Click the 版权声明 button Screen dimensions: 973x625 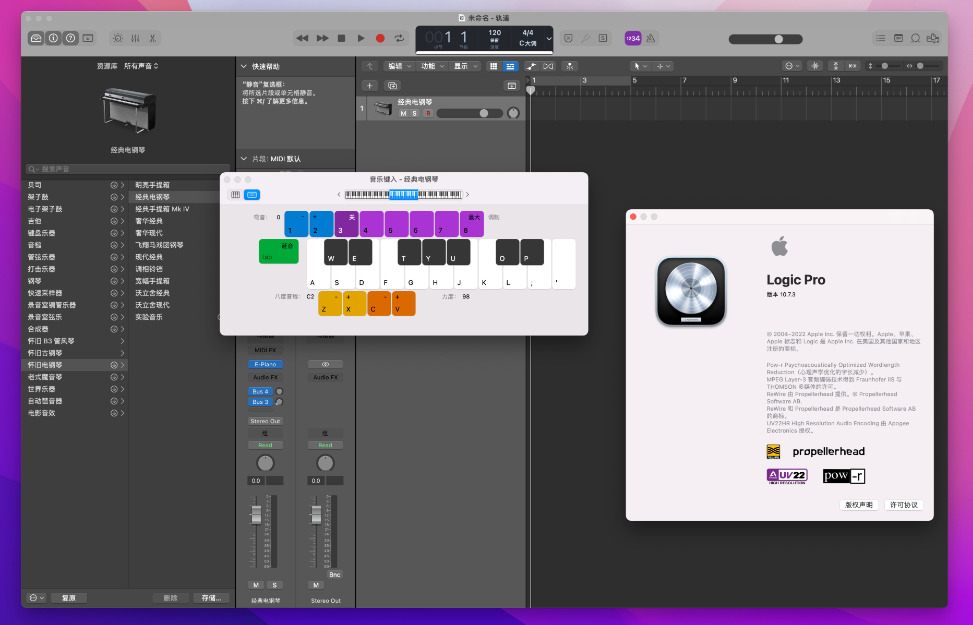(858, 505)
